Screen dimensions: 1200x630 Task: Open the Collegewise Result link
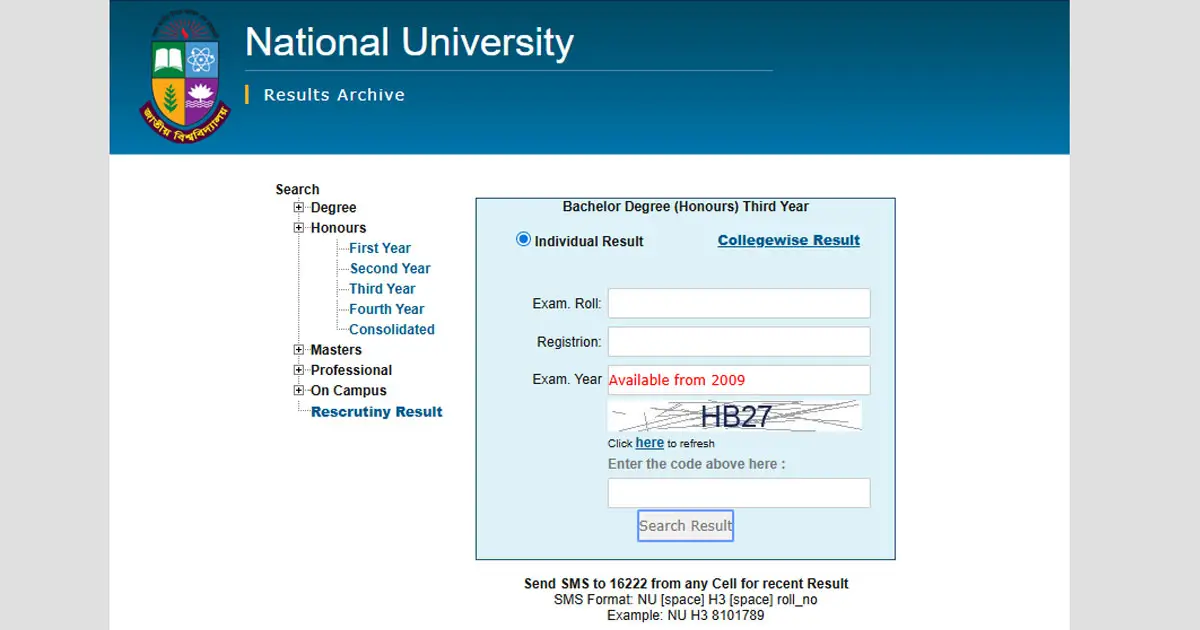tap(789, 240)
